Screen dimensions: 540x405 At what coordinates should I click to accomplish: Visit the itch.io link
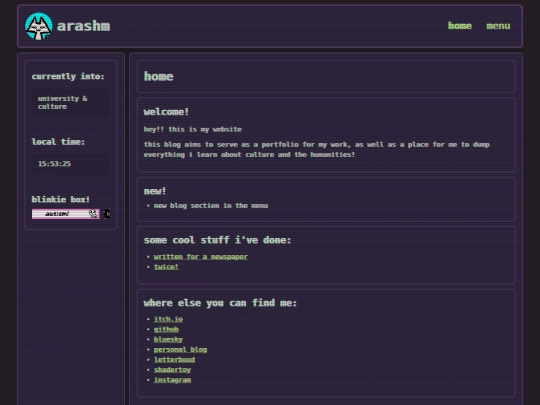click(168, 319)
